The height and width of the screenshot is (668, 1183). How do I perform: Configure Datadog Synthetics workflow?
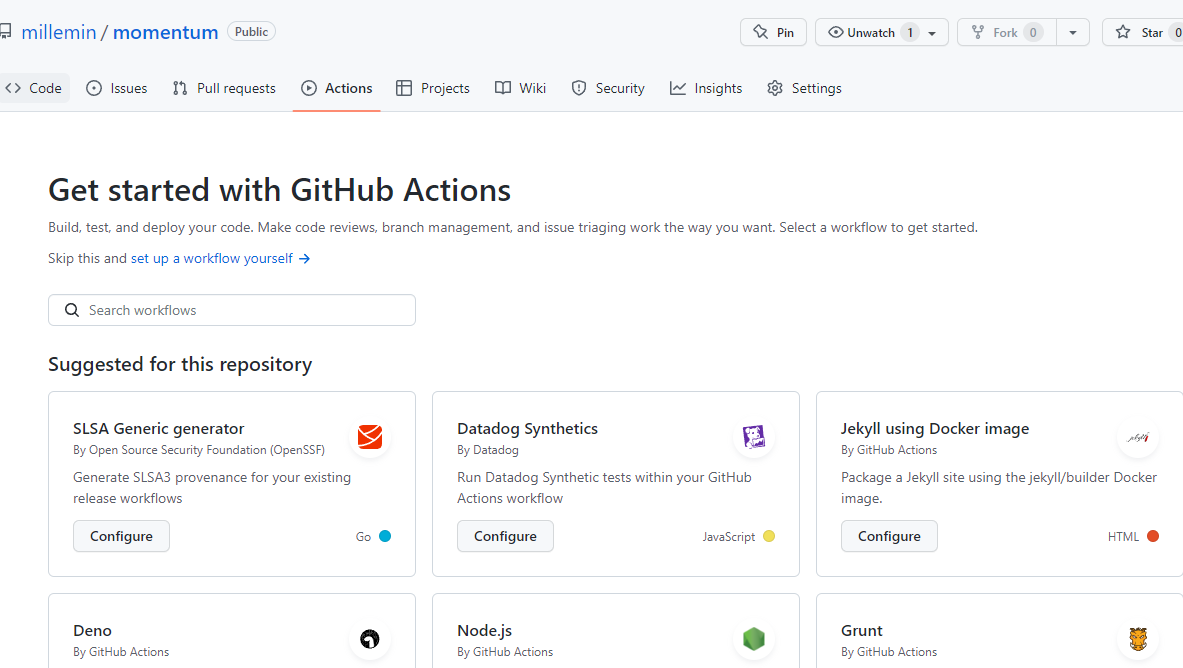point(505,536)
